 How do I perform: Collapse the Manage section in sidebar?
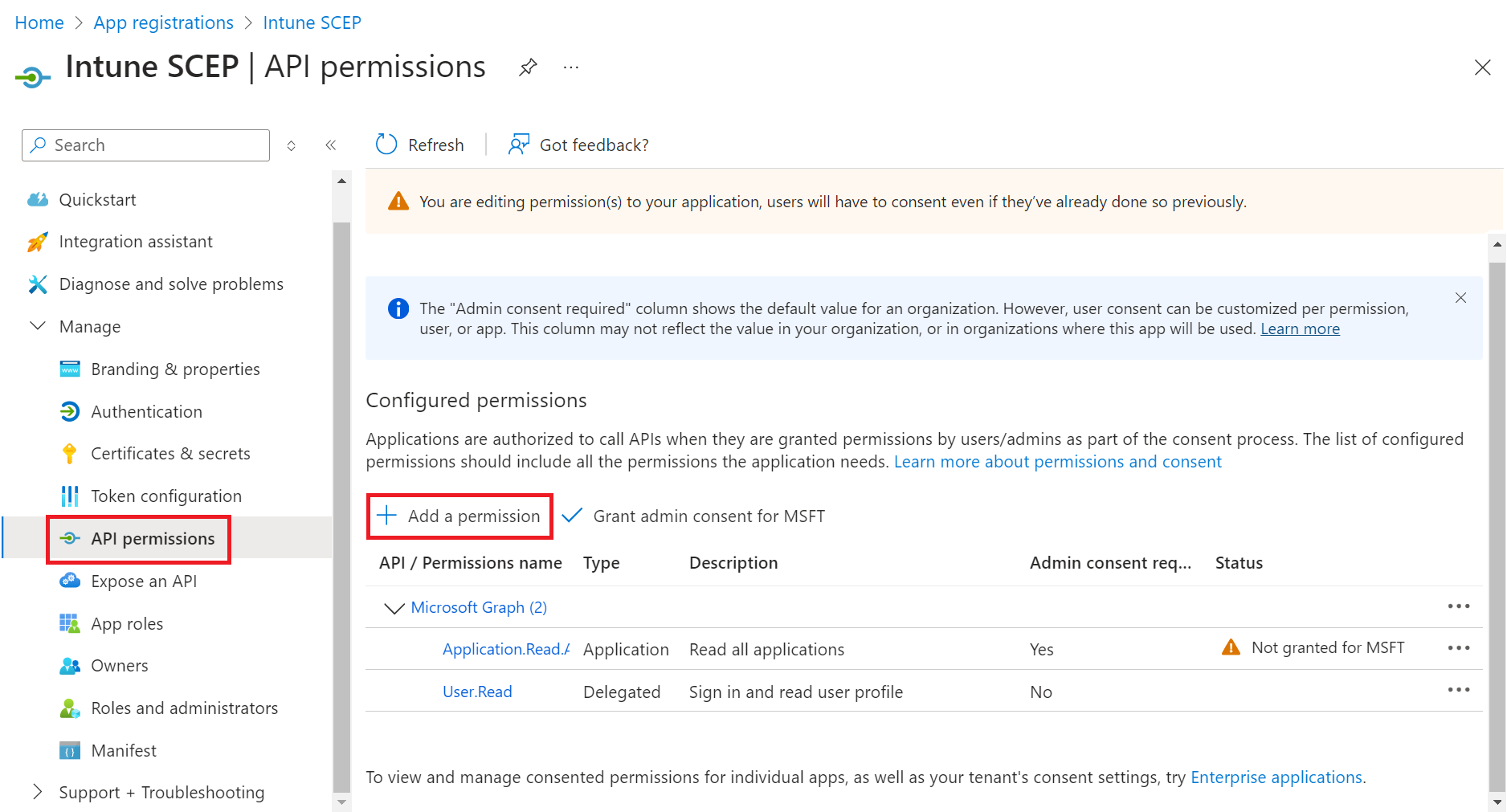click(x=38, y=326)
